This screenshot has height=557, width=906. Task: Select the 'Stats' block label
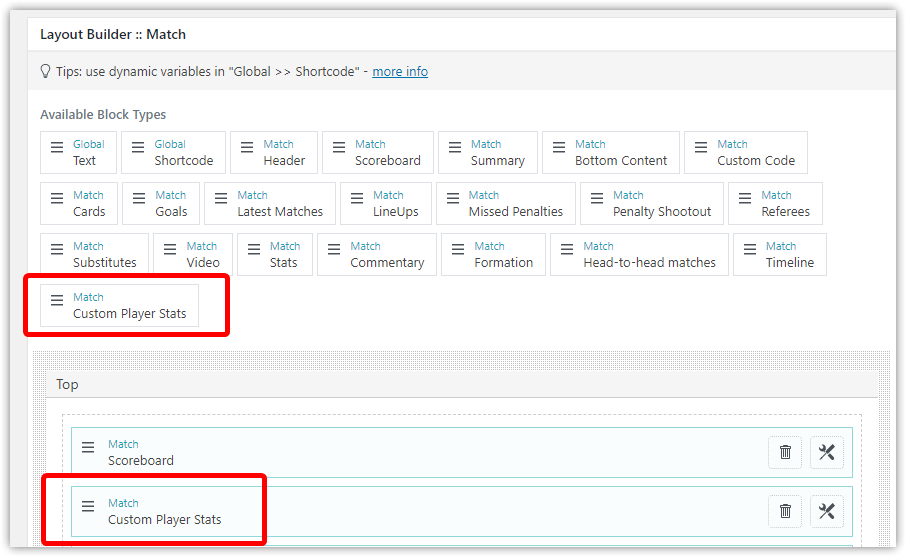[x=283, y=262]
